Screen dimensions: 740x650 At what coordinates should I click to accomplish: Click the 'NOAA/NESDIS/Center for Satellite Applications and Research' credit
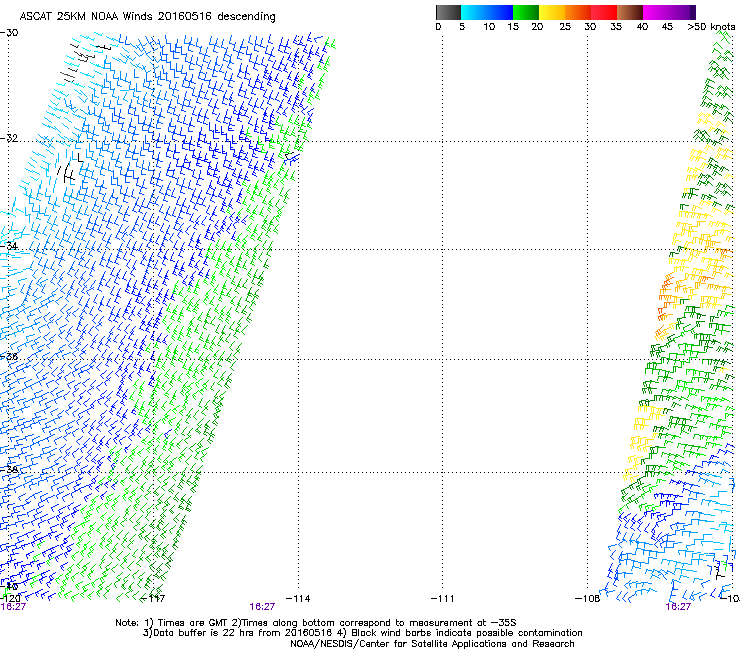coord(432,644)
